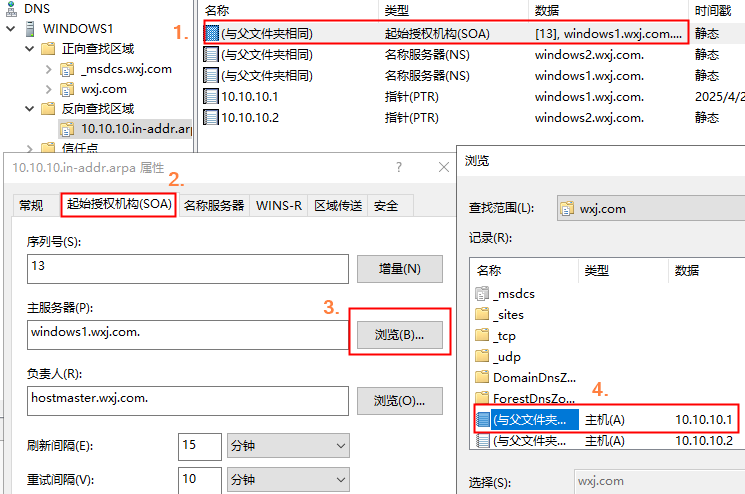
Task: Click the 正向查找区域 folder icon
Action: [x=48, y=49]
